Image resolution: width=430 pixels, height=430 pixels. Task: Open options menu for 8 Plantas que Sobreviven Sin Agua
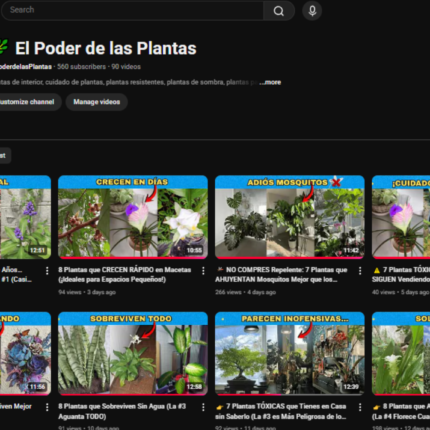pos(203,407)
